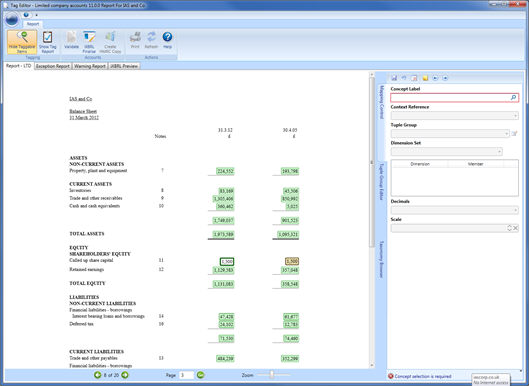Open Help from the ribbon
This screenshot has width=529, height=386.
coord(167,40)
